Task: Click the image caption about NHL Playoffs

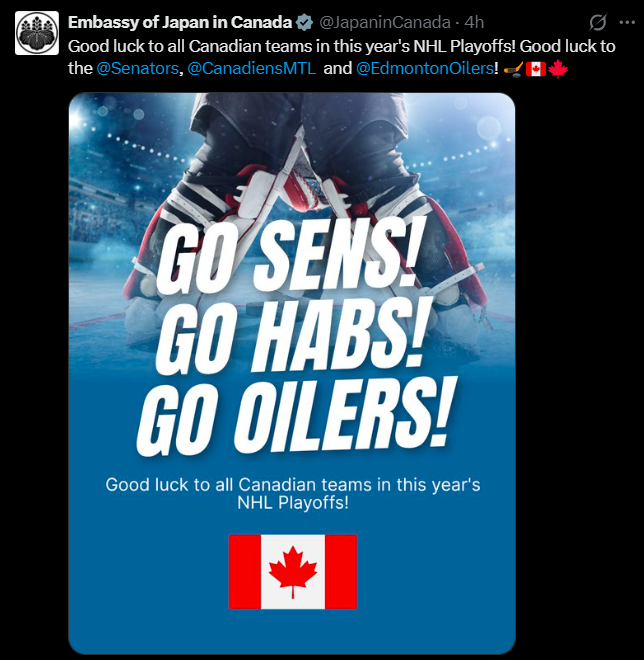Action: 292,494
